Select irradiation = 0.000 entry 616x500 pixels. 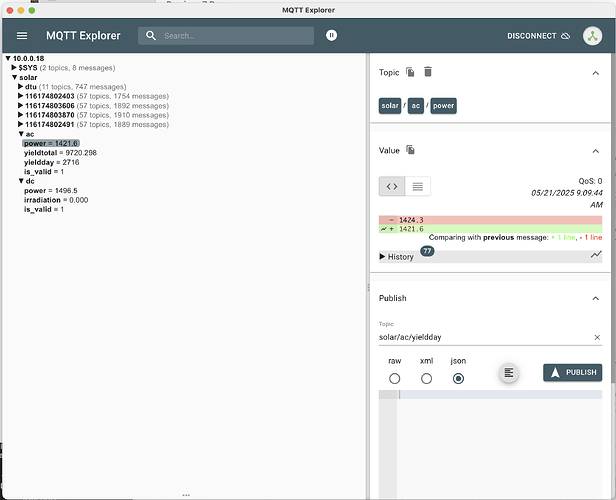click(56, 200)
